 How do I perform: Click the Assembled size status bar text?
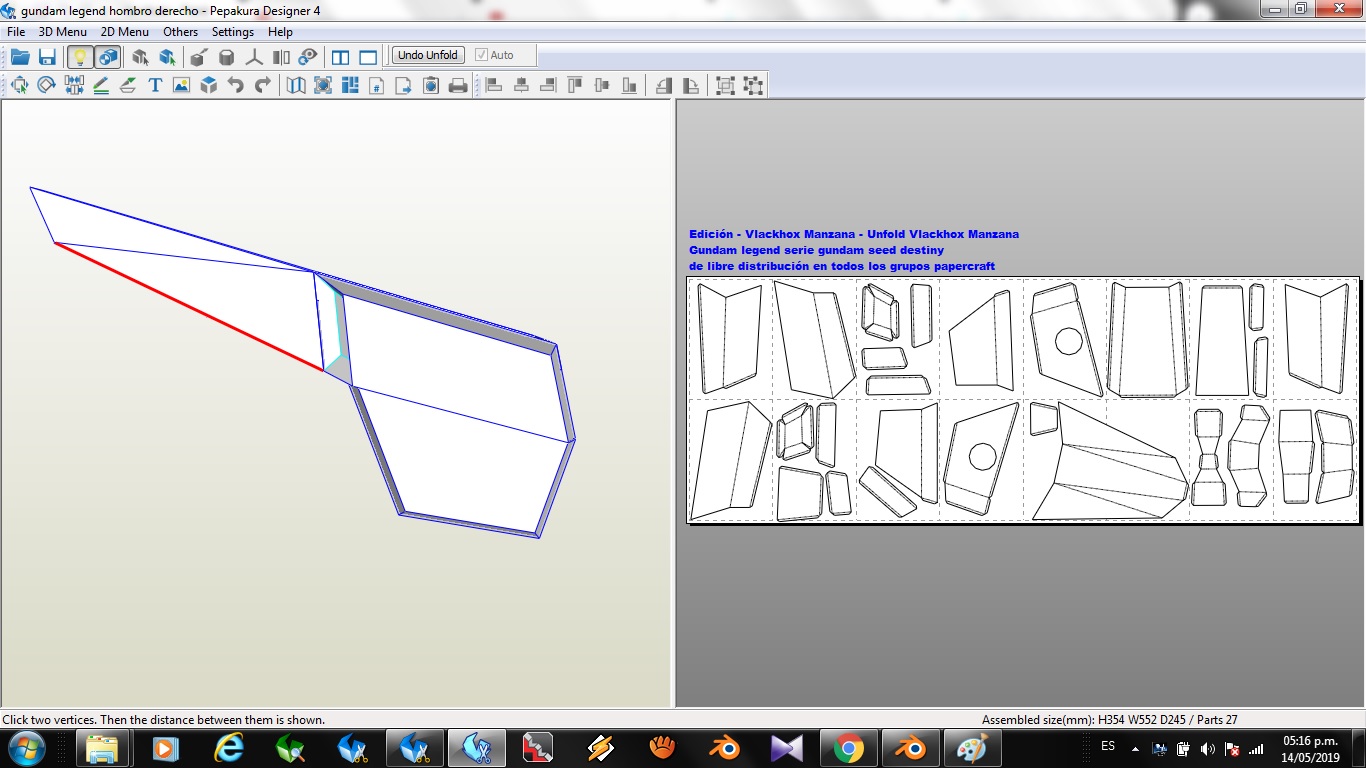(x=1110, y=720)
